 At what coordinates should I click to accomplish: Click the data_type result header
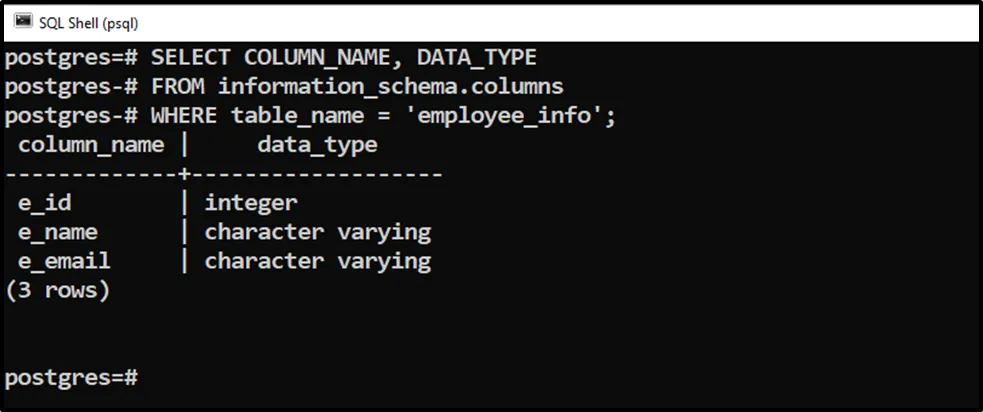(x=317, y=145)
